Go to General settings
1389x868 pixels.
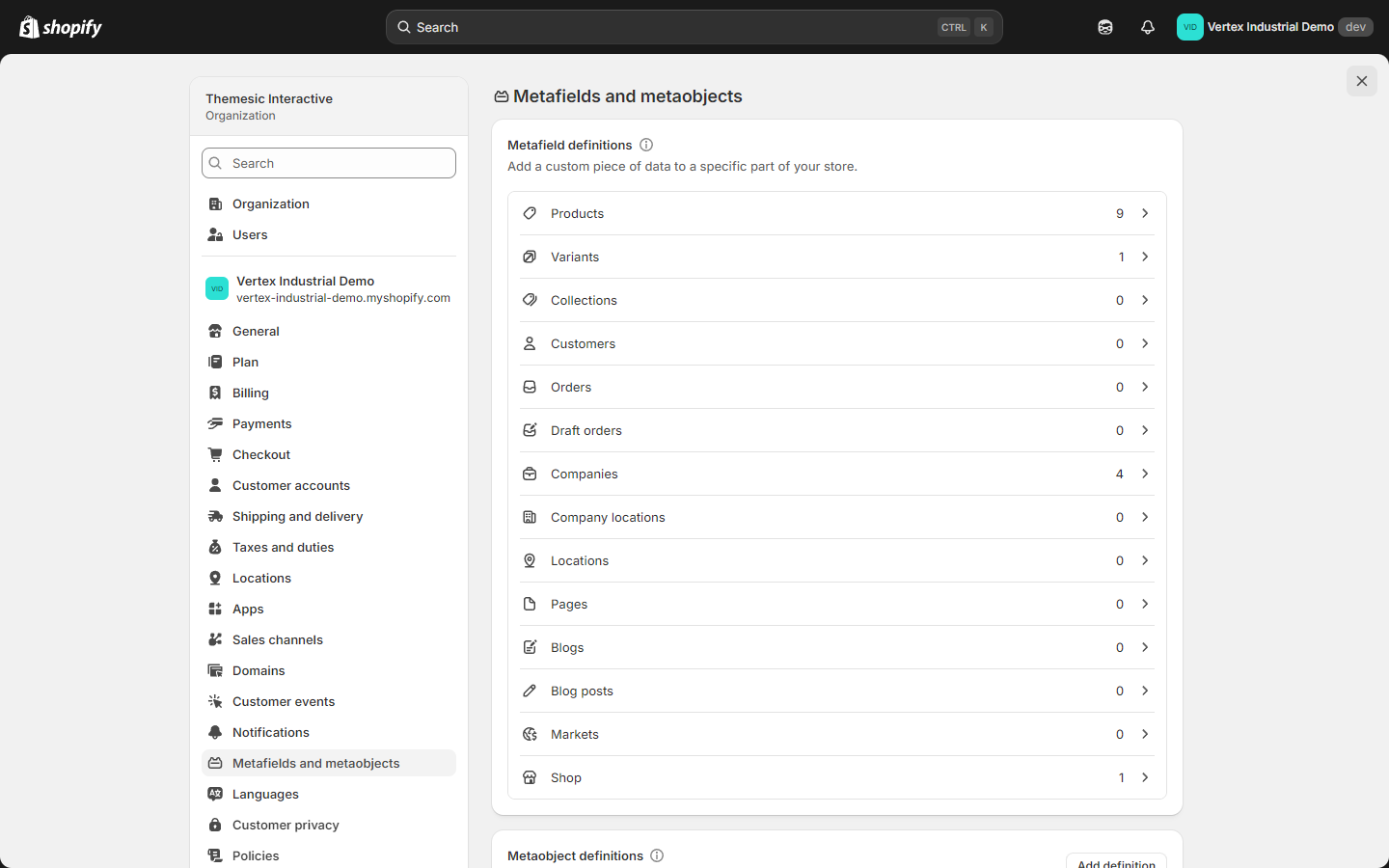[329, 331]
